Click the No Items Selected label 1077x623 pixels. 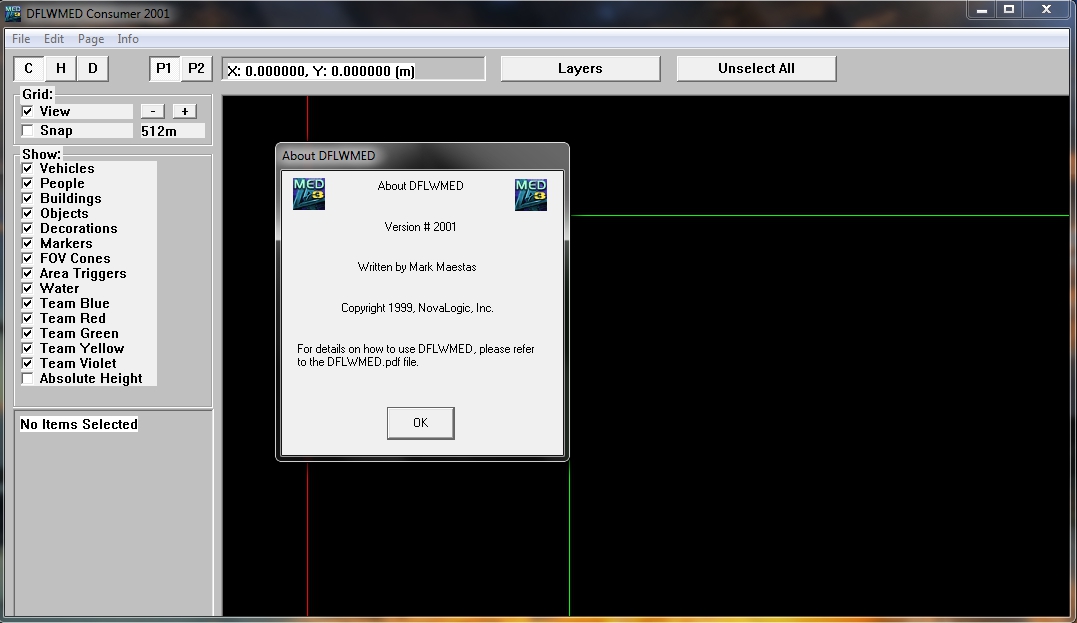79,424
